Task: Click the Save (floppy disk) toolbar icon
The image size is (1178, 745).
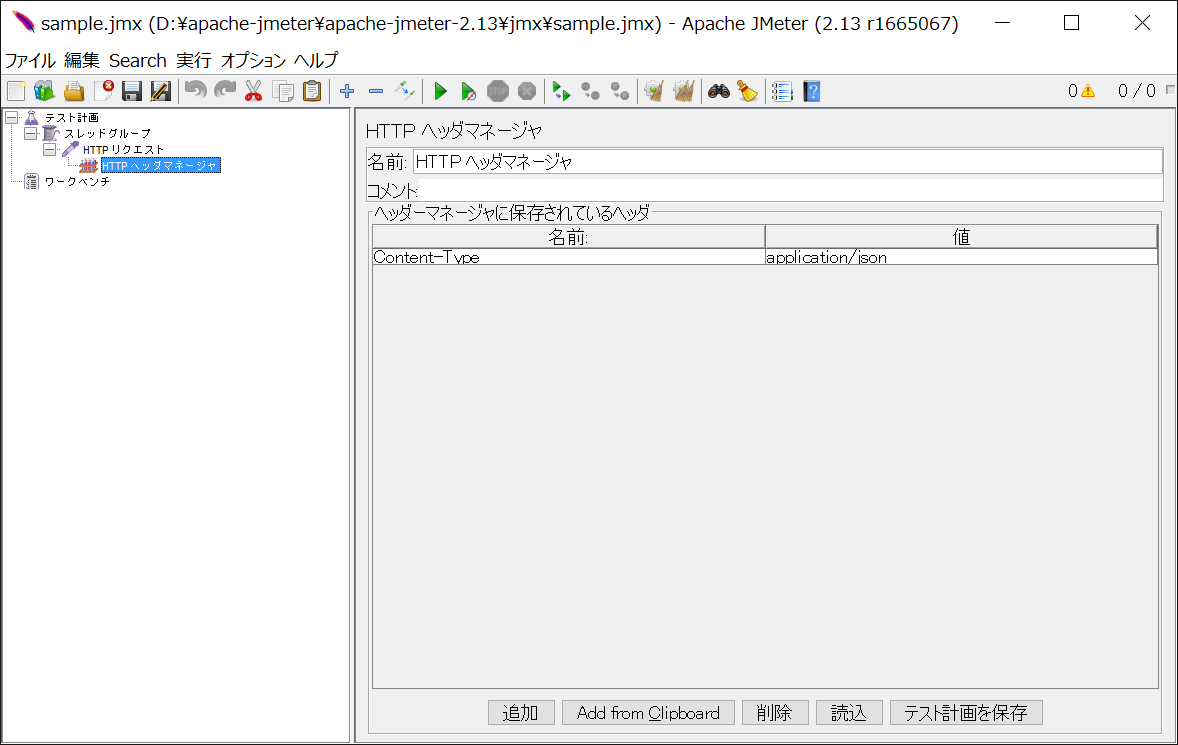Action: pos(131,92)
